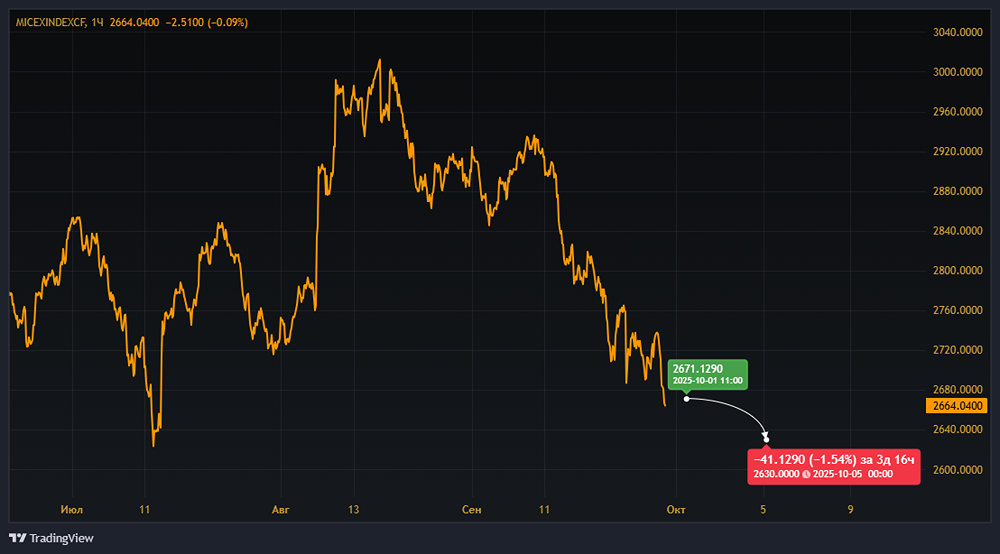
Task: Click the Сен label on time axis
Action: [x=471, y=510]
